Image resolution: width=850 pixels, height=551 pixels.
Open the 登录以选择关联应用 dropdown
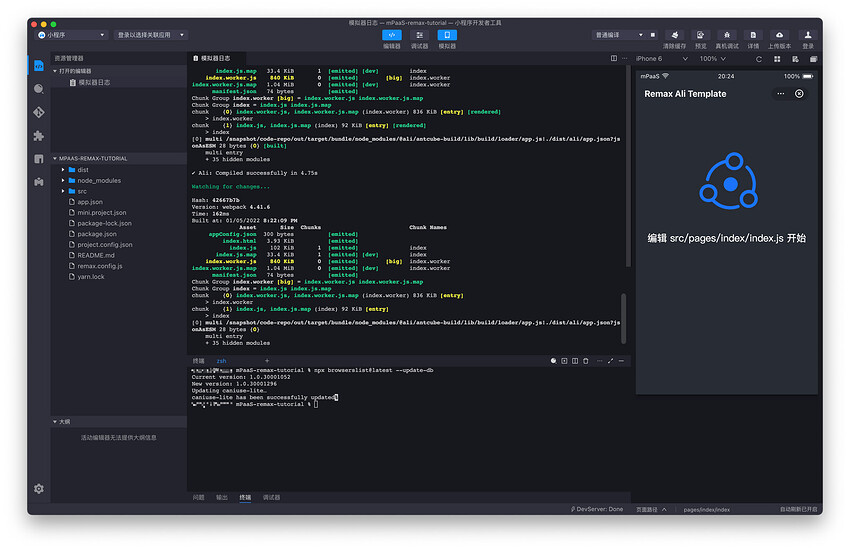[x=151, y=35]
